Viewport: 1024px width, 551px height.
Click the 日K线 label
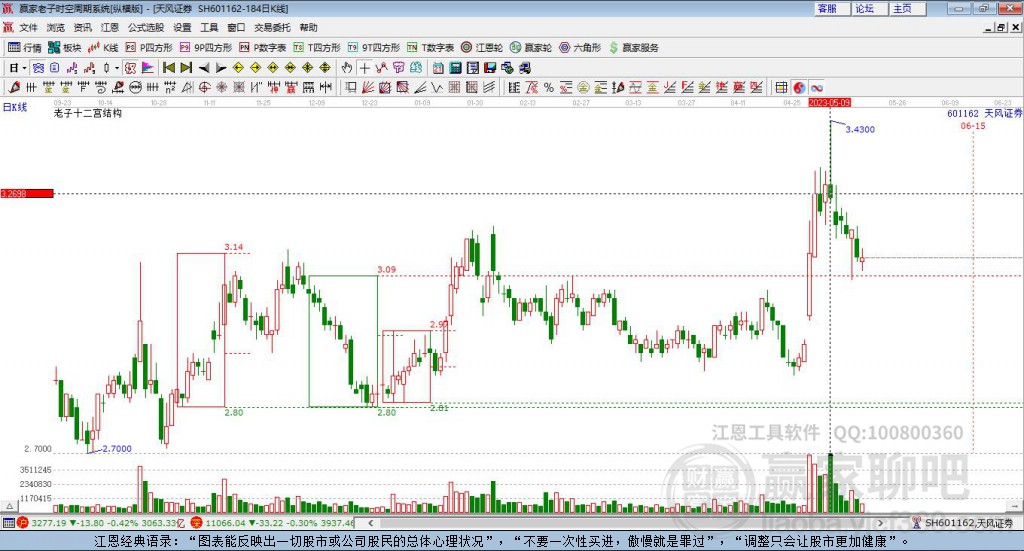pyautogui.click(x=14, y=107)
